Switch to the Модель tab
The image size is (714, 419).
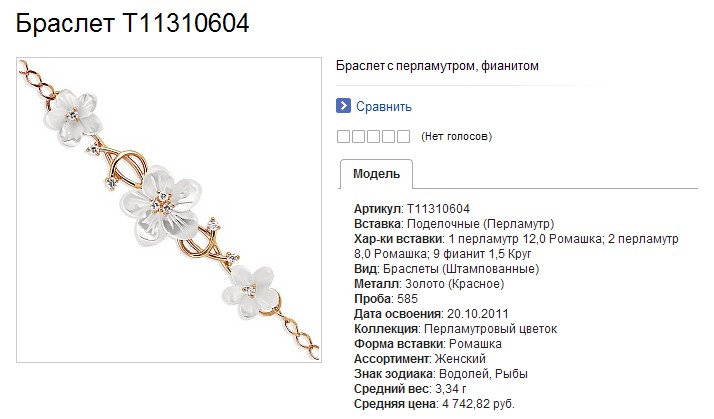tap(376, 174)
